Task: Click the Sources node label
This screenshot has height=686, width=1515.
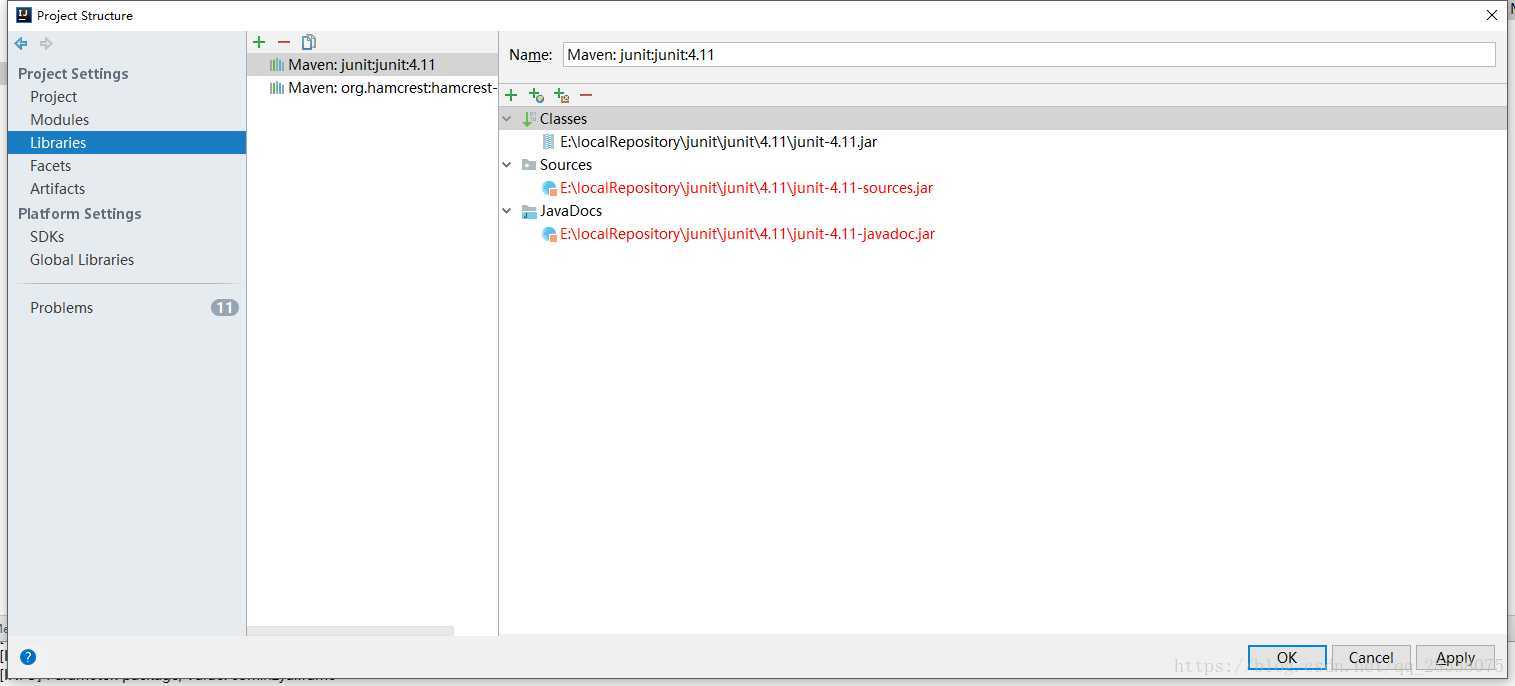Action: click(566, 165)
